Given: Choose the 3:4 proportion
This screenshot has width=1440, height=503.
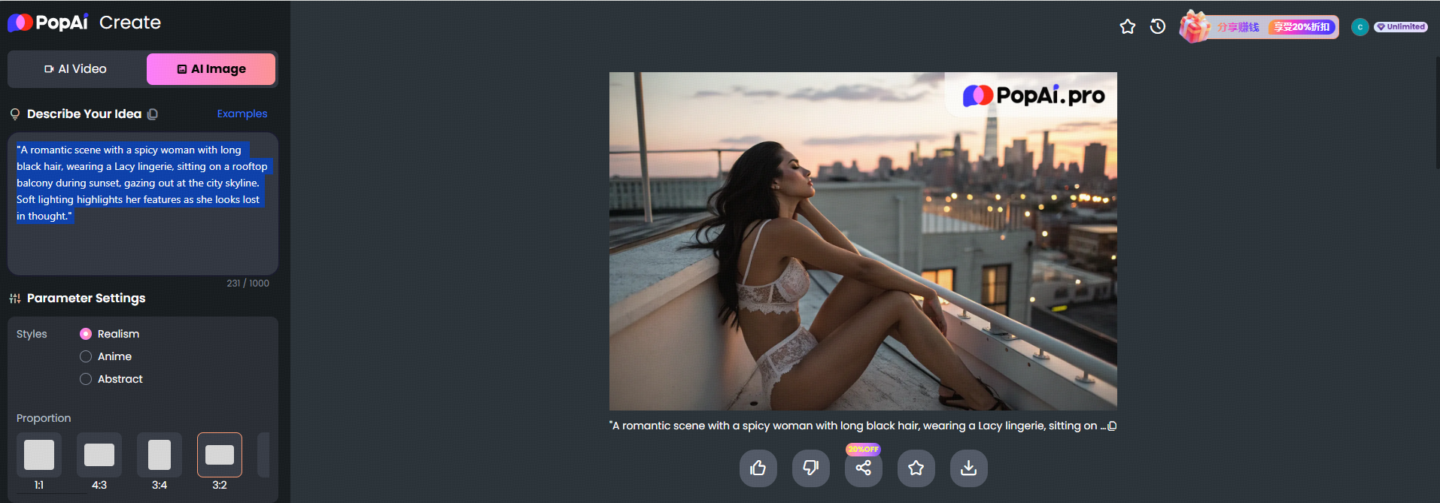Looking at the screenshot, I should click(x=159, y=455).
